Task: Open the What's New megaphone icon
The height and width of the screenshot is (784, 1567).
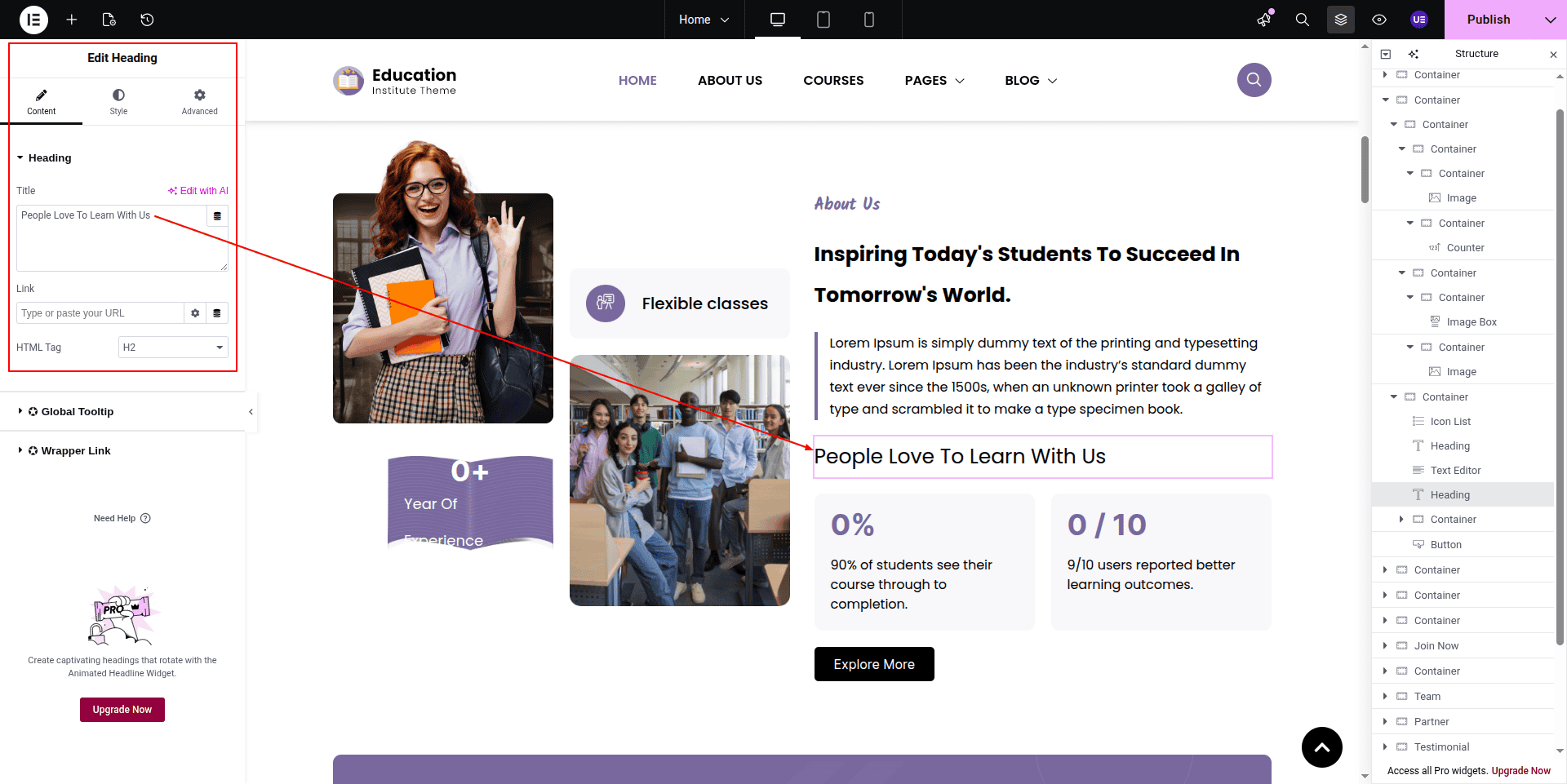Action: pos(1264,20)
